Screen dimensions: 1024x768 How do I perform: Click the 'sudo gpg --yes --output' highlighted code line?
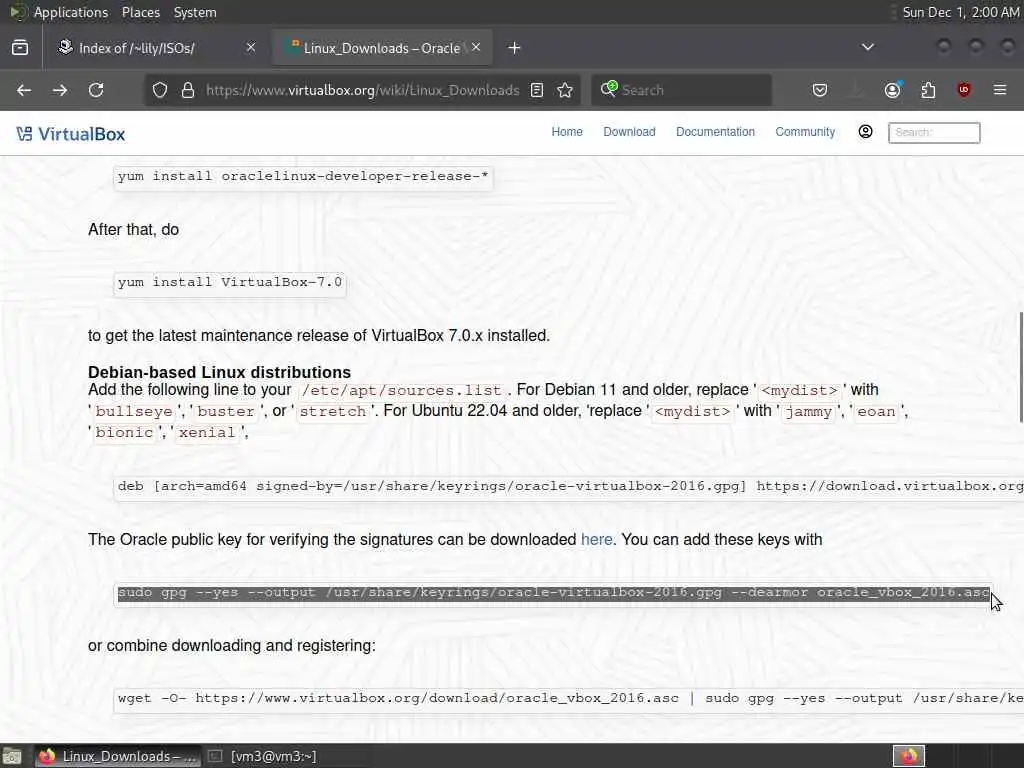(x=554, y=592)
